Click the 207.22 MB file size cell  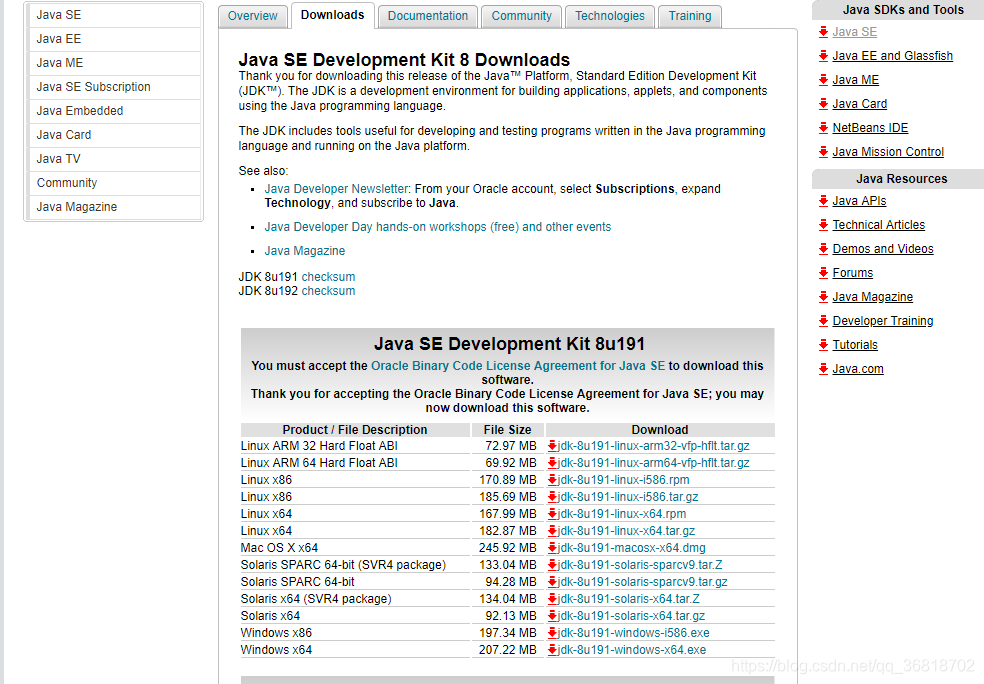507,650
